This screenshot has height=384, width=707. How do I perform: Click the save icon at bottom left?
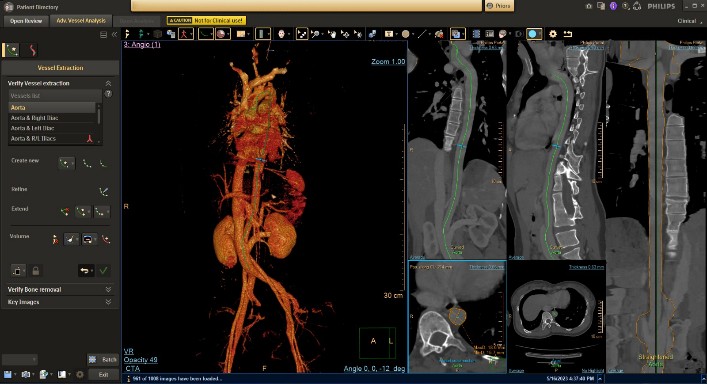coord(7,375)
